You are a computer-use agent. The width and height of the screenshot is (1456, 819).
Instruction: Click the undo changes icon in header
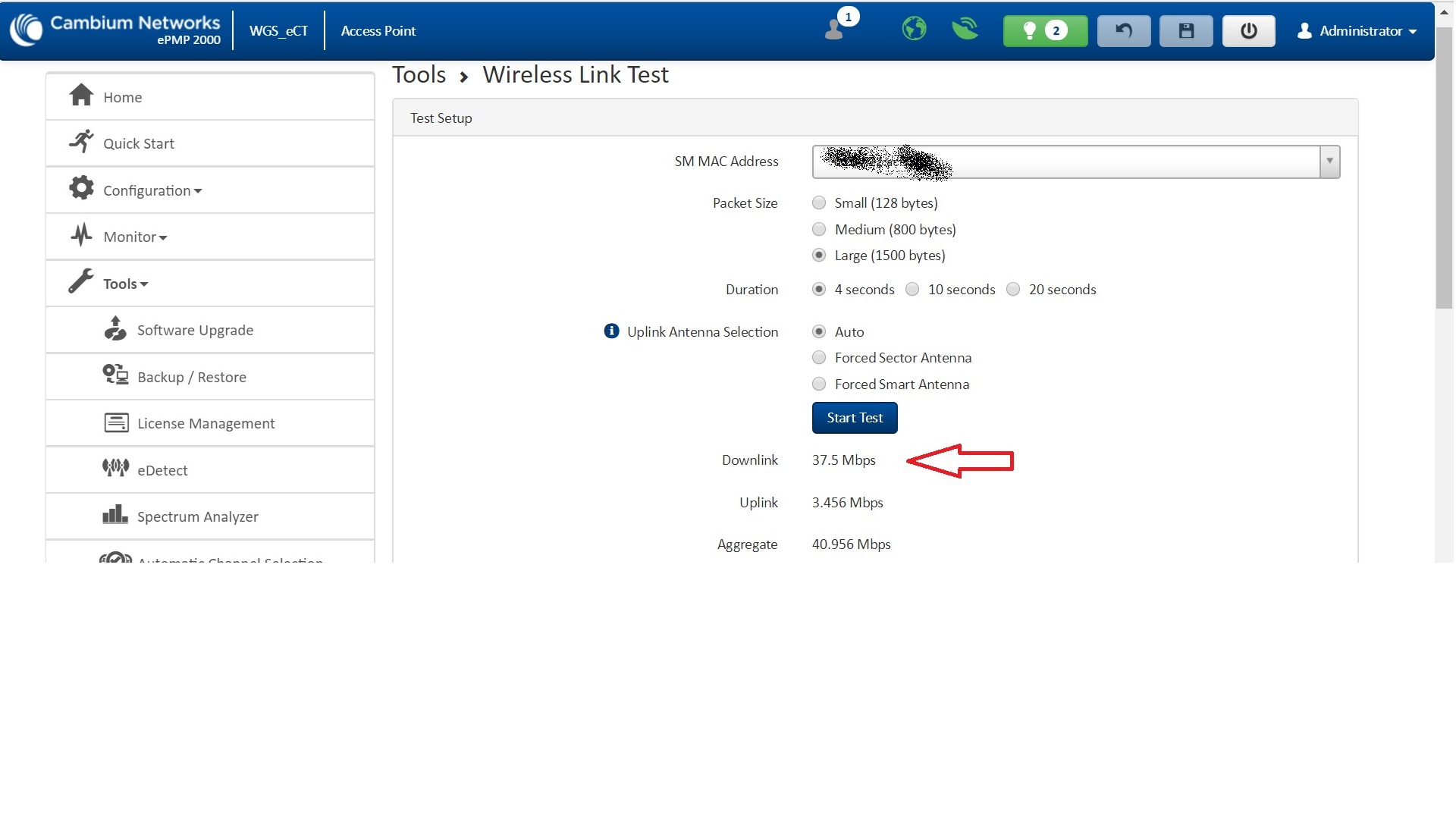(x=1123, y=31)
